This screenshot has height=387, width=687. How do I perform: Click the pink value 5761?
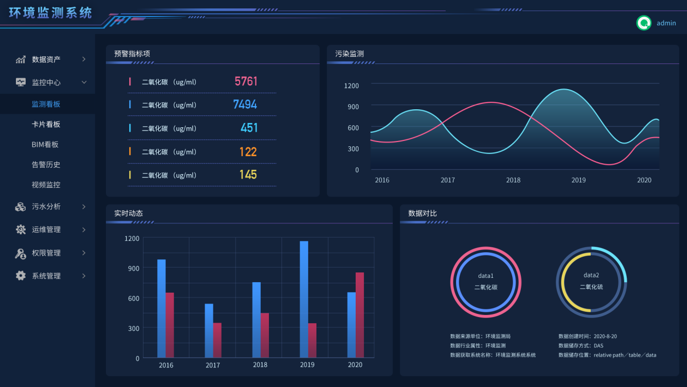[246, 81]
